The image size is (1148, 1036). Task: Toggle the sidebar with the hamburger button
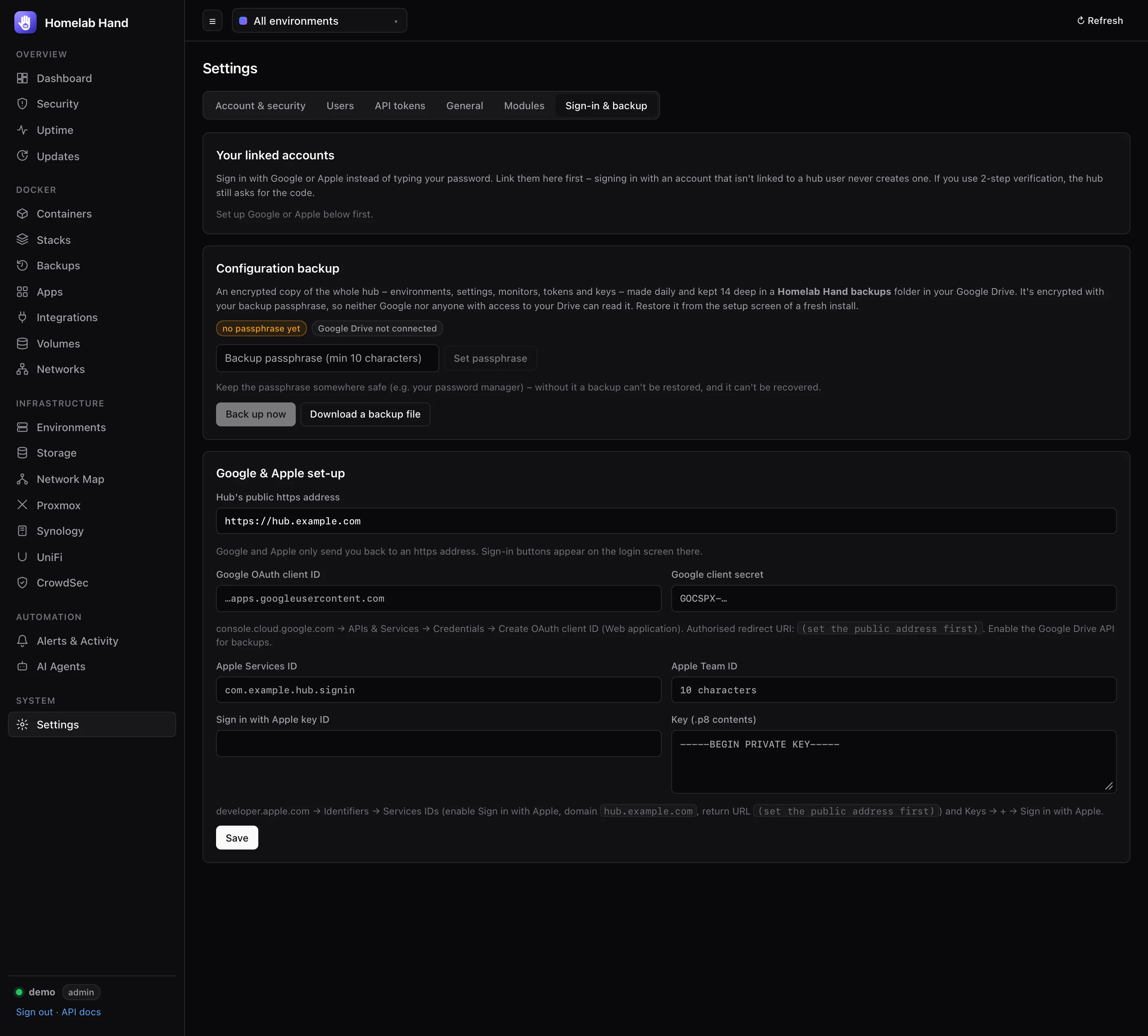point(212,21)
